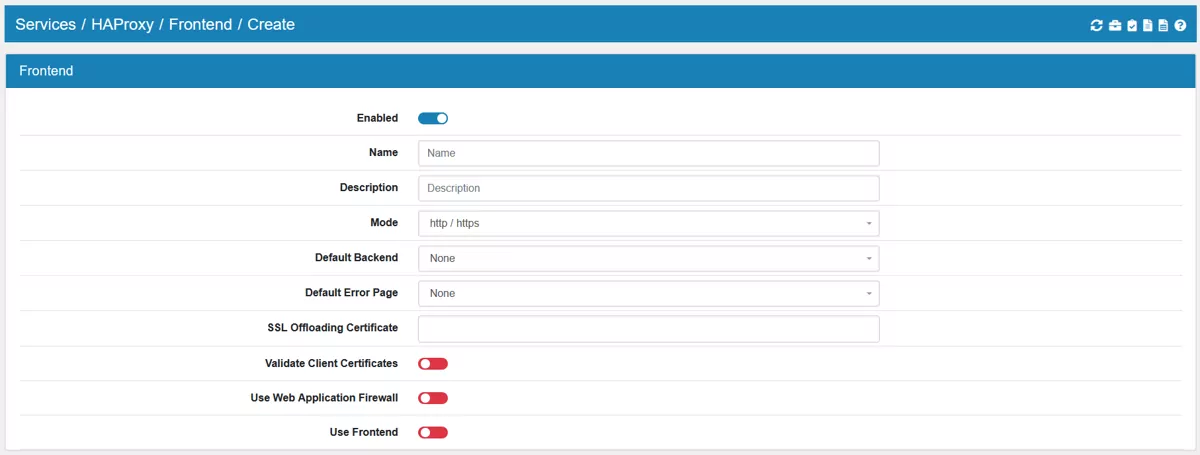Toggle the Use Frontend switch
The width and height of the screenshot is (1200, 455).
tap(433, 433)
